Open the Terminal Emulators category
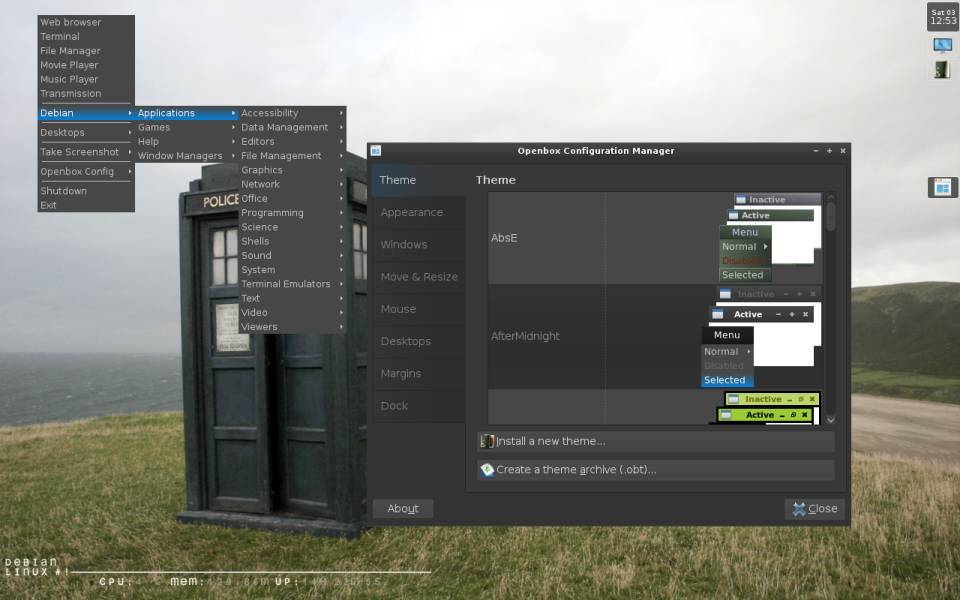 tap(292, 283)
